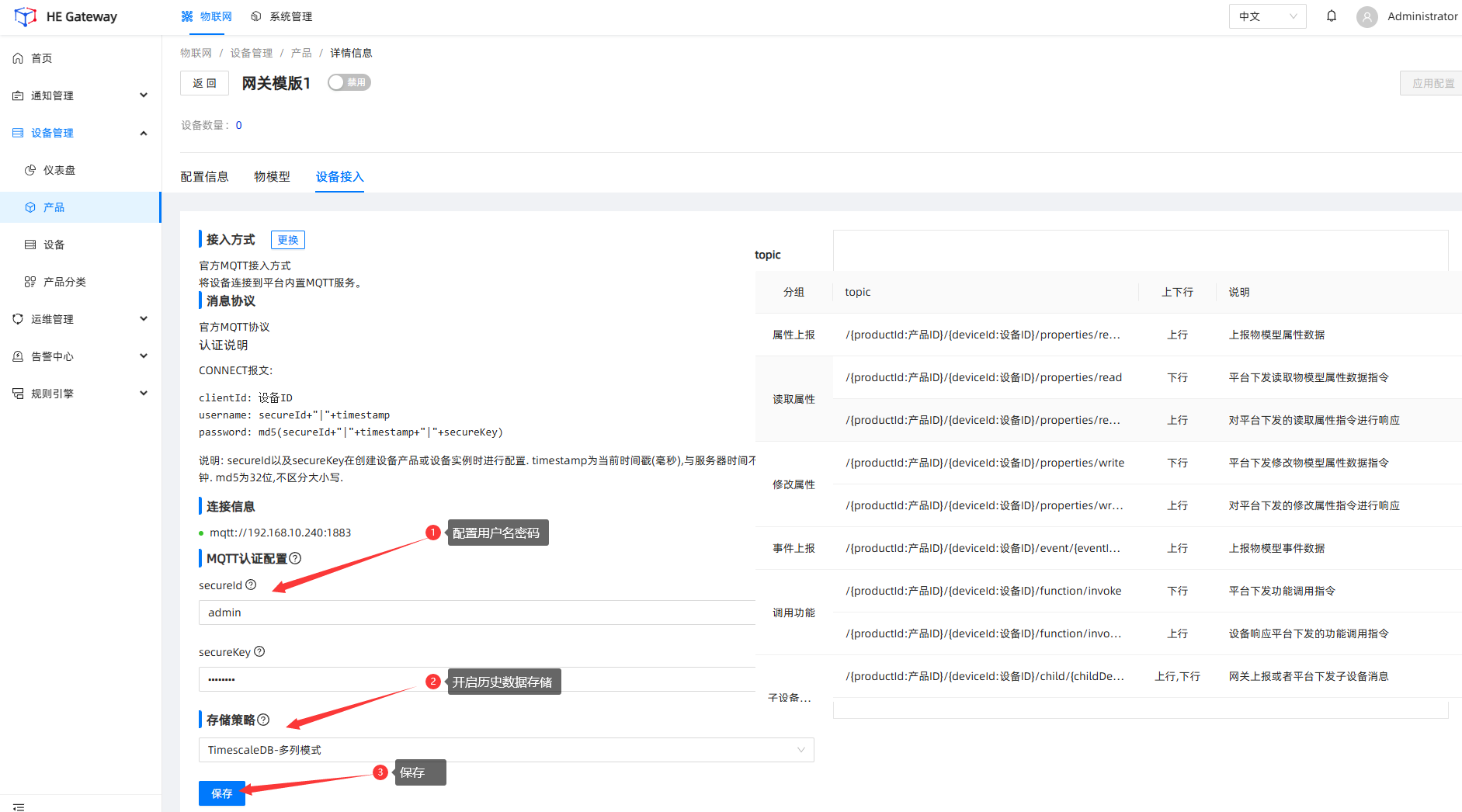The height and width of the screenshot is (812, 1462).
Task: Click the notification bell icon
Action: 1331,16
